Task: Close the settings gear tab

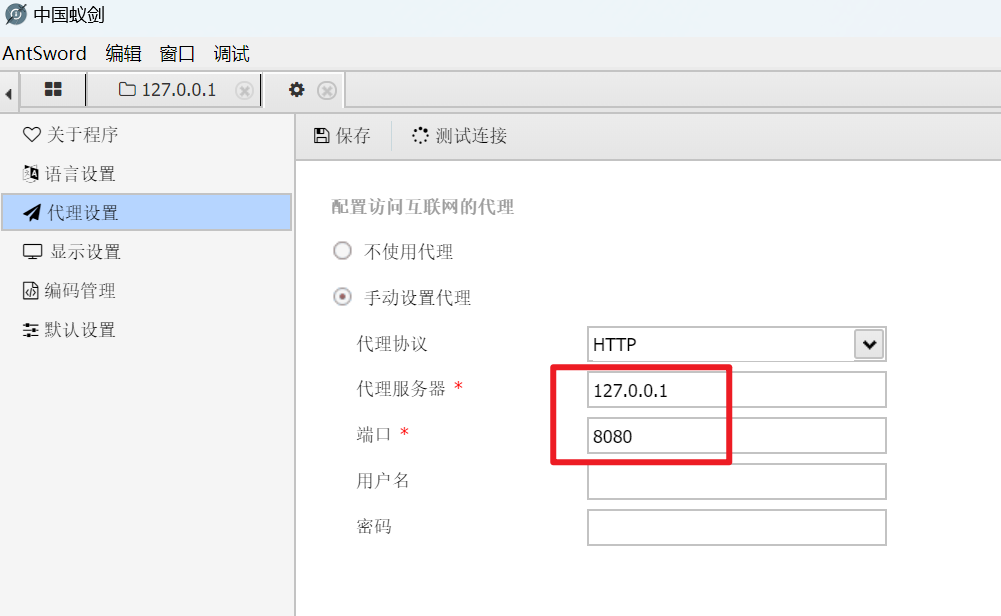Action: click(327, 91)
